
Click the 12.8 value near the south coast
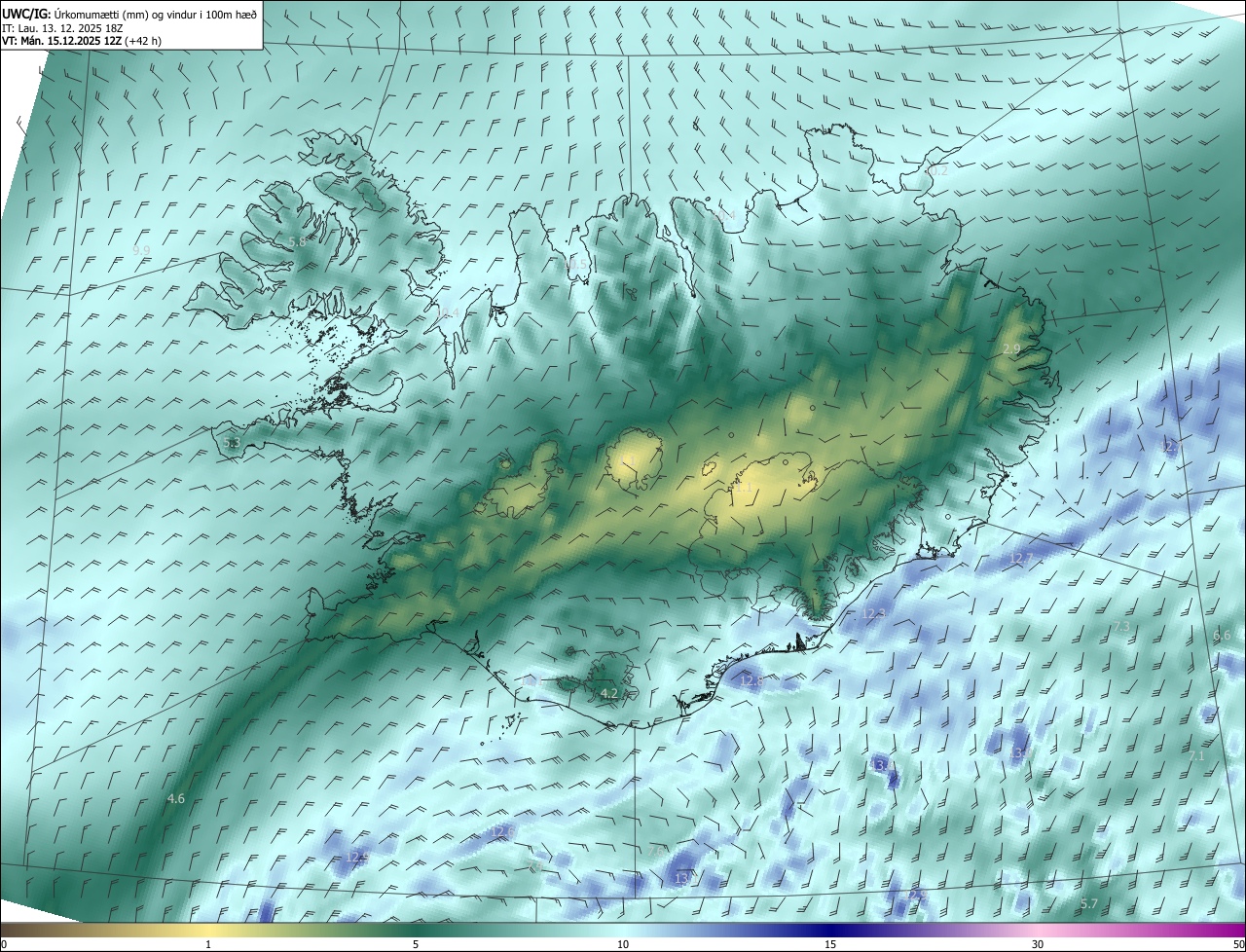tap(751, 680)
